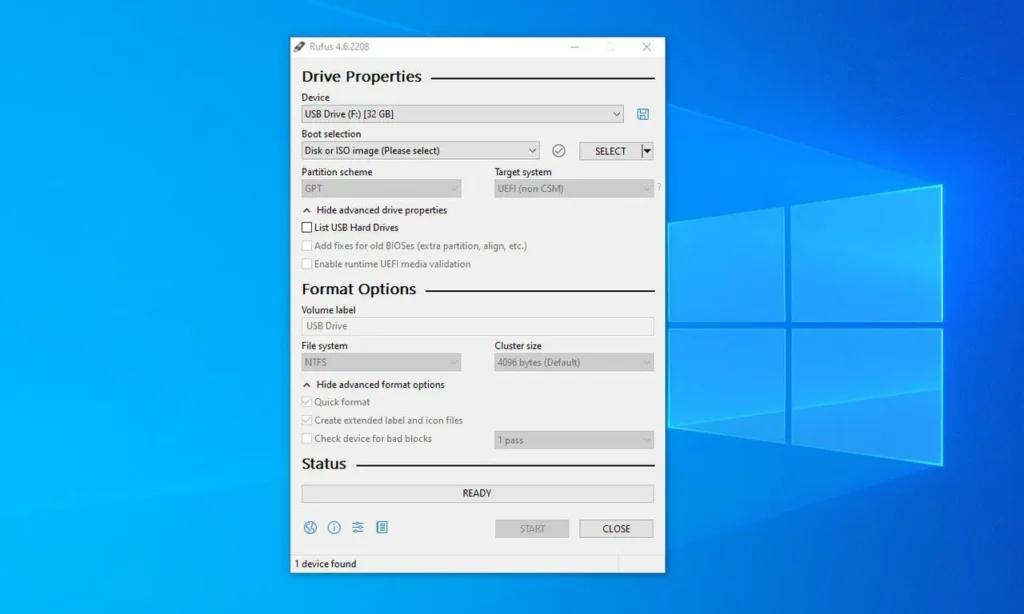1024x614 pixels.
Task: Click the Drive Properties heading
Action: pyautogui.click(x=362, y=76)
